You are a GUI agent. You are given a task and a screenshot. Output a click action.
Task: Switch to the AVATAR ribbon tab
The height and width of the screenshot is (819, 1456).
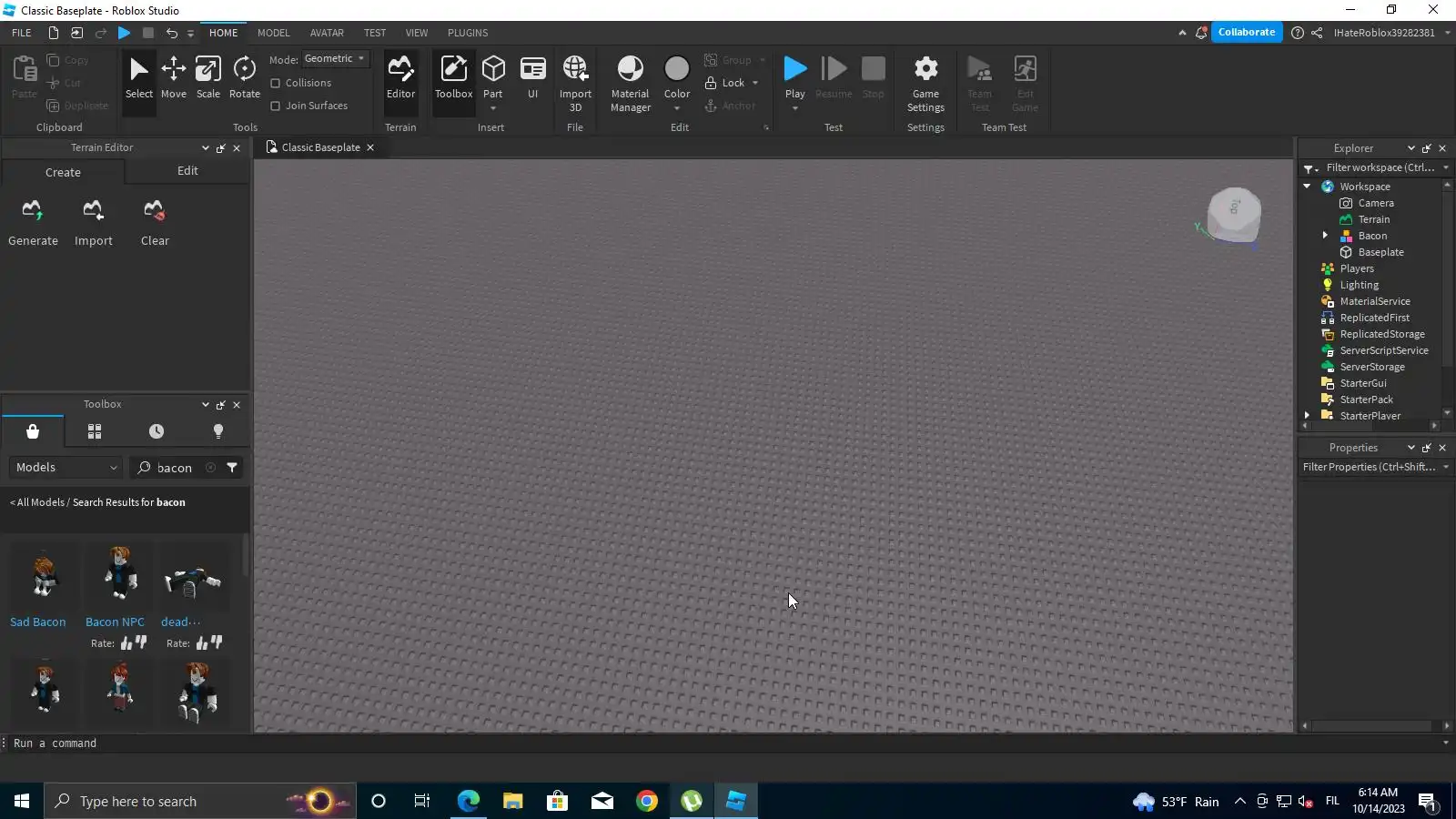pos(327,33)
